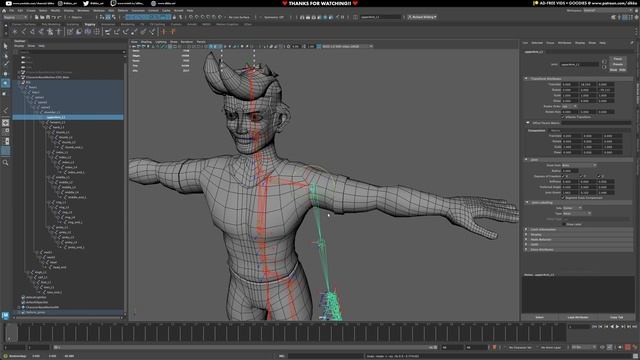This screenshot has width=640, height=360.
Task: Open the File menu
Action: click(x=11, y=10)
